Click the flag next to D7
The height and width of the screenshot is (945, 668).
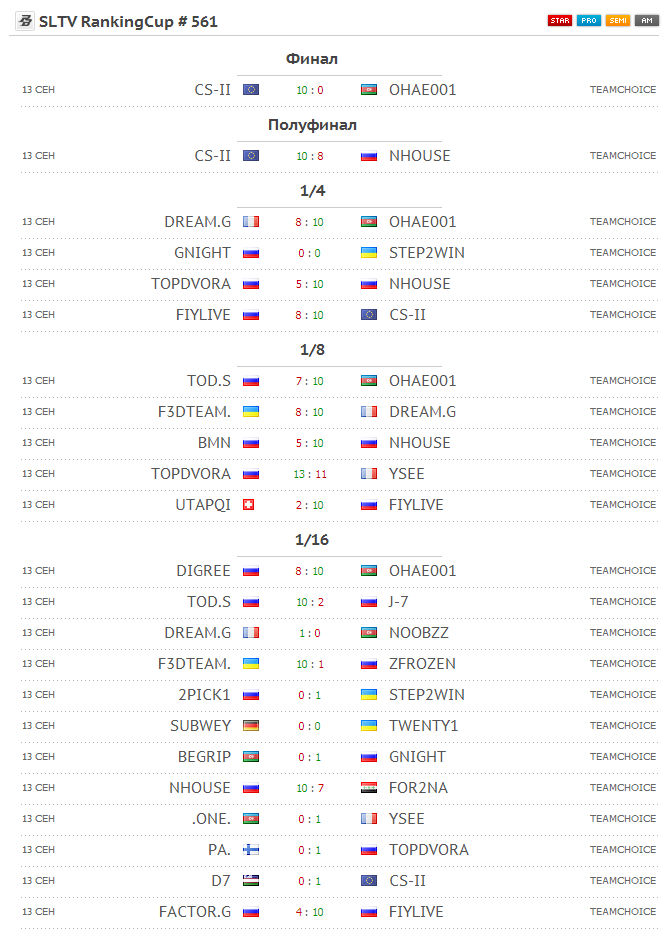click(x=251, y=881)
